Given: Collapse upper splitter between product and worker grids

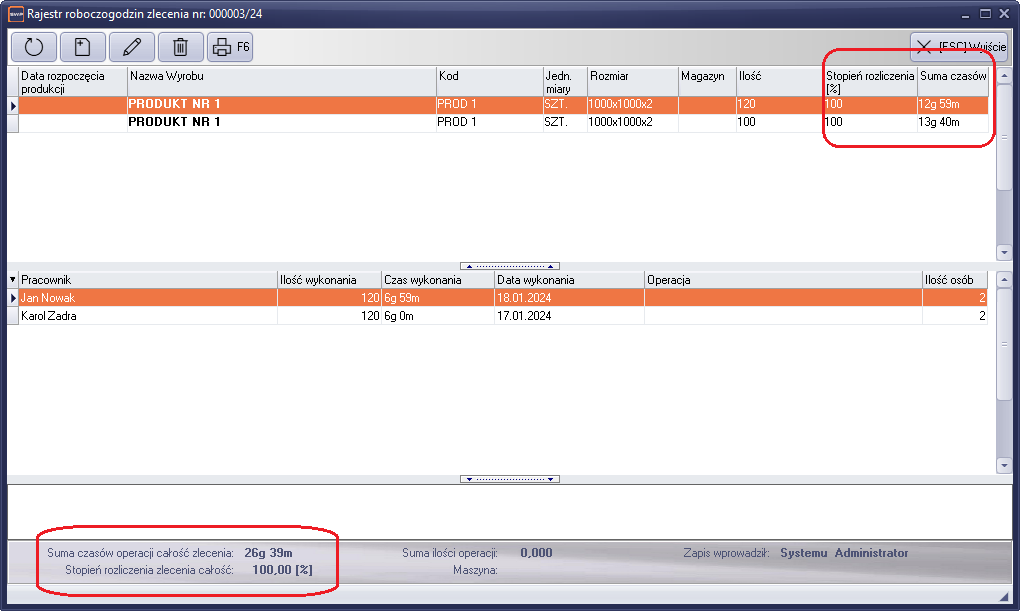Looking at the screenshot, I should (510, 266).
